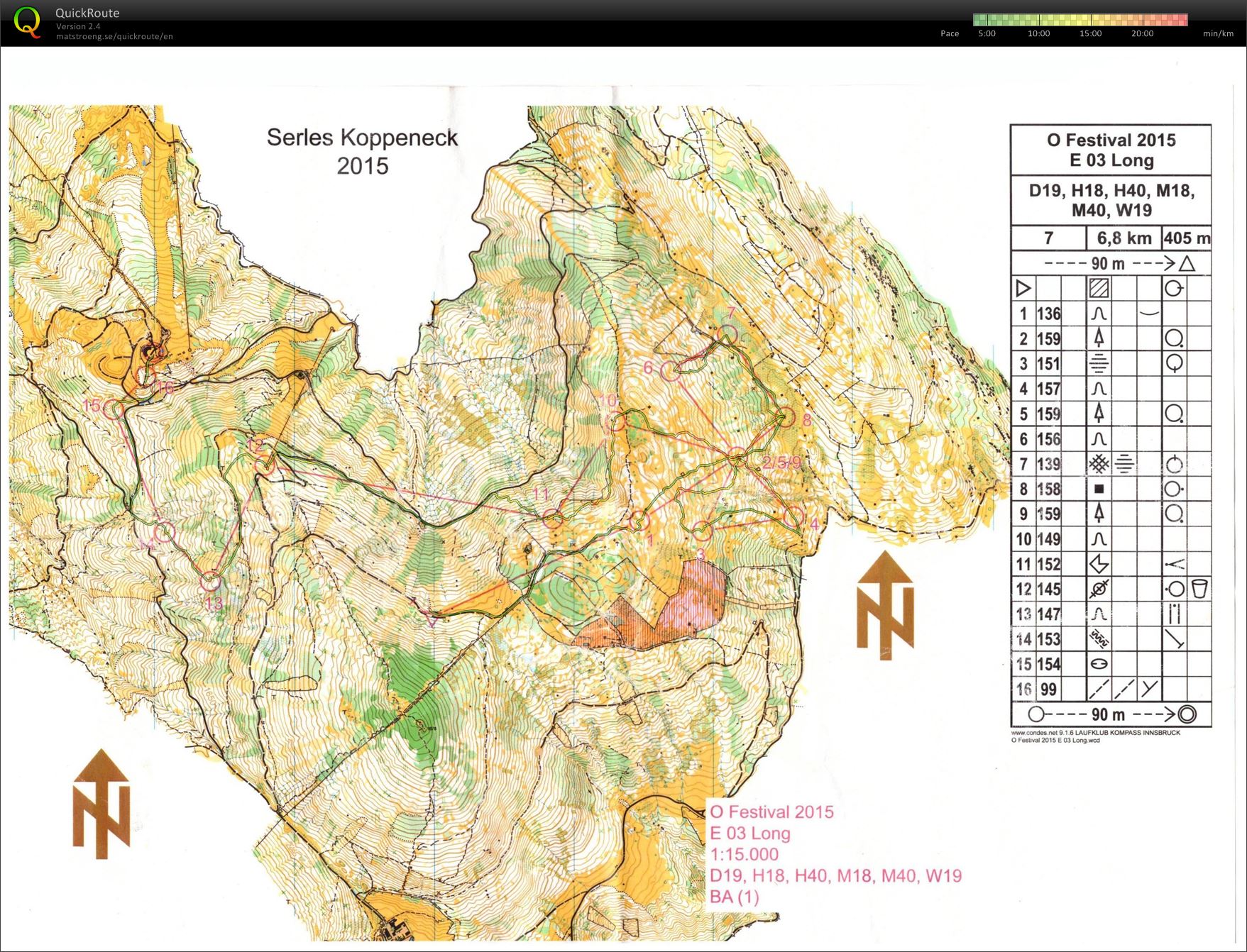This screenshot has width=1247, height=952.
Task: Click control circle 15 on the map
Action: click(x=114, y=409)
